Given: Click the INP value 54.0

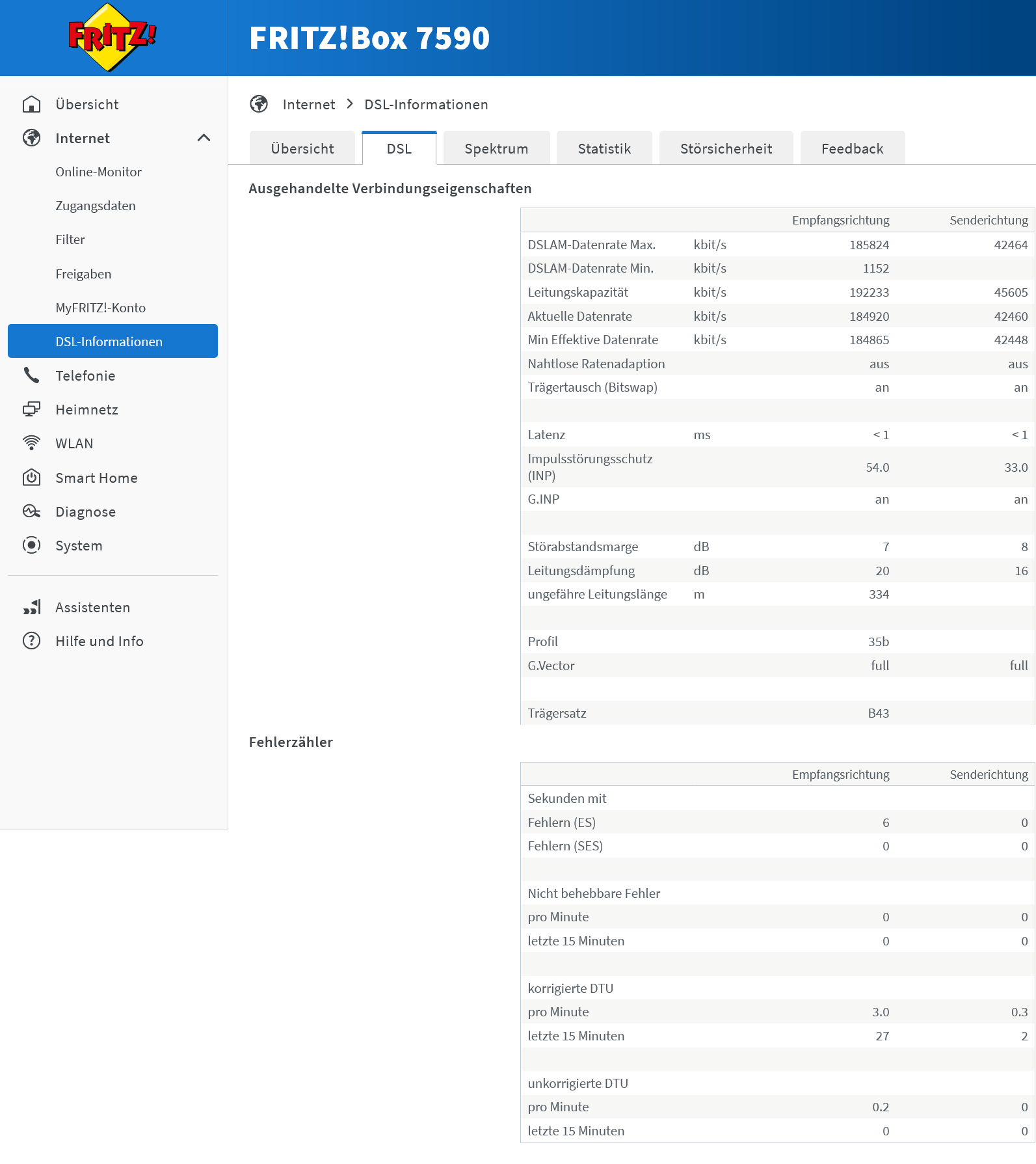Looking at the screenshot, I should pyautogui.click(x=877, y=467).
